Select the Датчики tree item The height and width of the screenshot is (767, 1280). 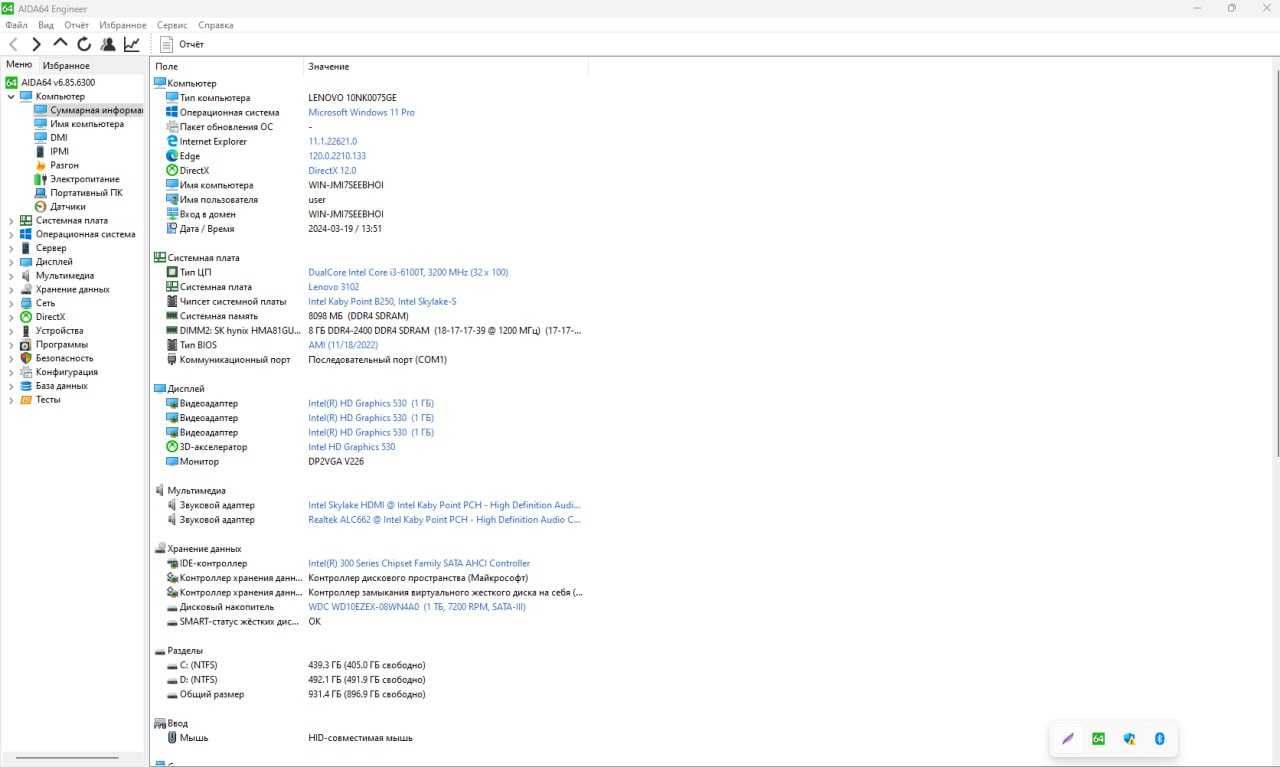(68, 207)
